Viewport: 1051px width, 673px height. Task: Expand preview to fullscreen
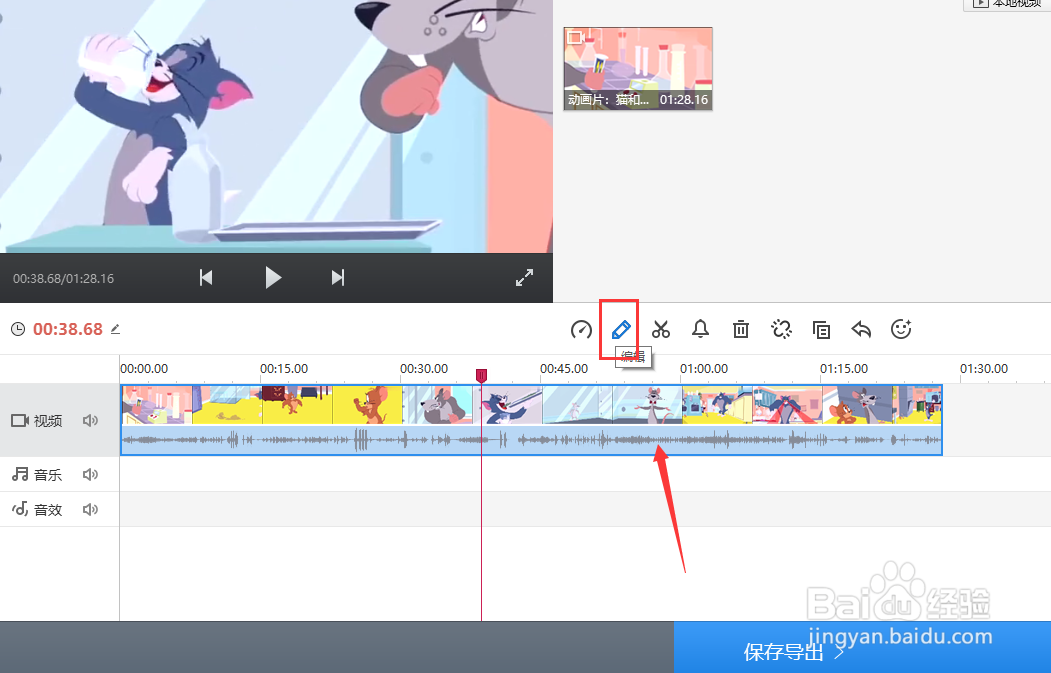(x=525, y=278)
